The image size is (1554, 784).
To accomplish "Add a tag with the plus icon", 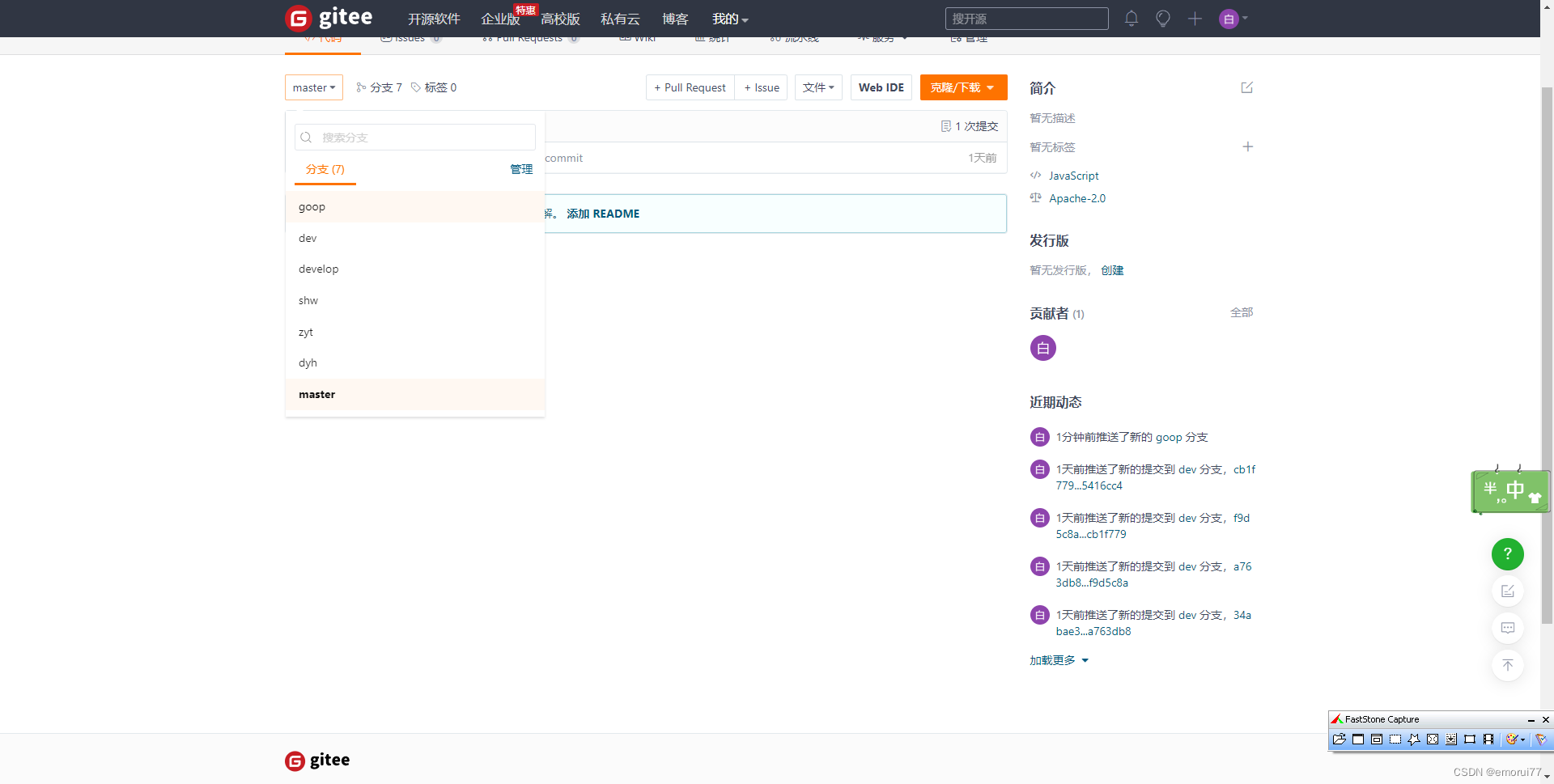I will [1247, 146].
